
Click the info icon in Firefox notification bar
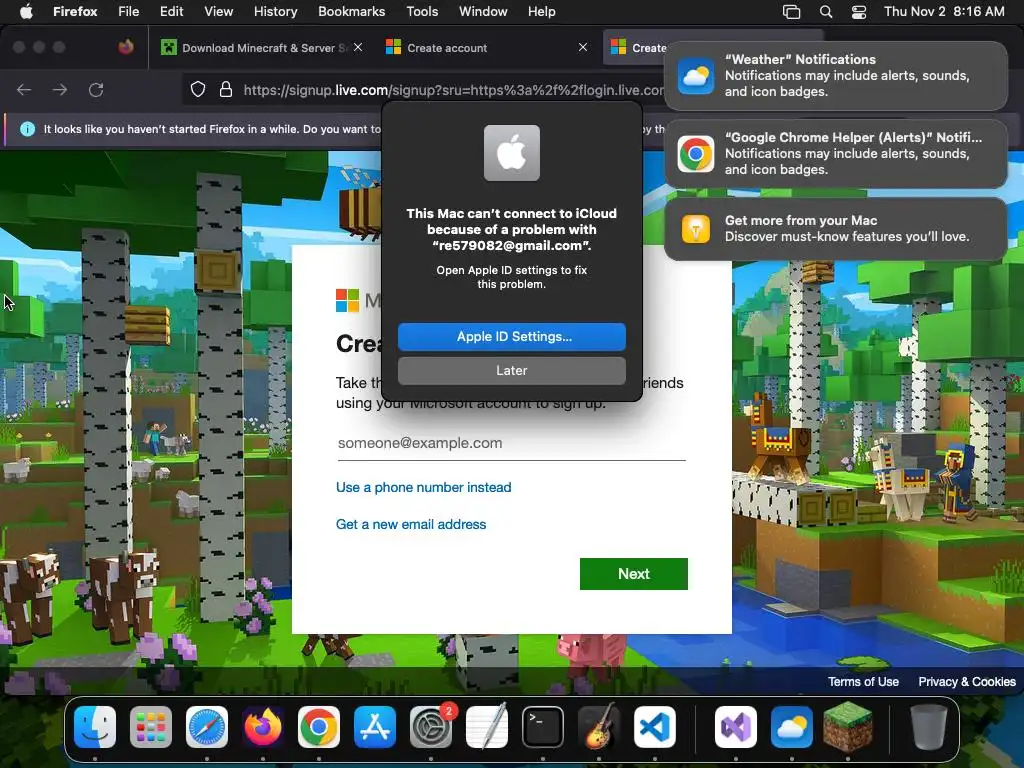[x=27, y=129]
